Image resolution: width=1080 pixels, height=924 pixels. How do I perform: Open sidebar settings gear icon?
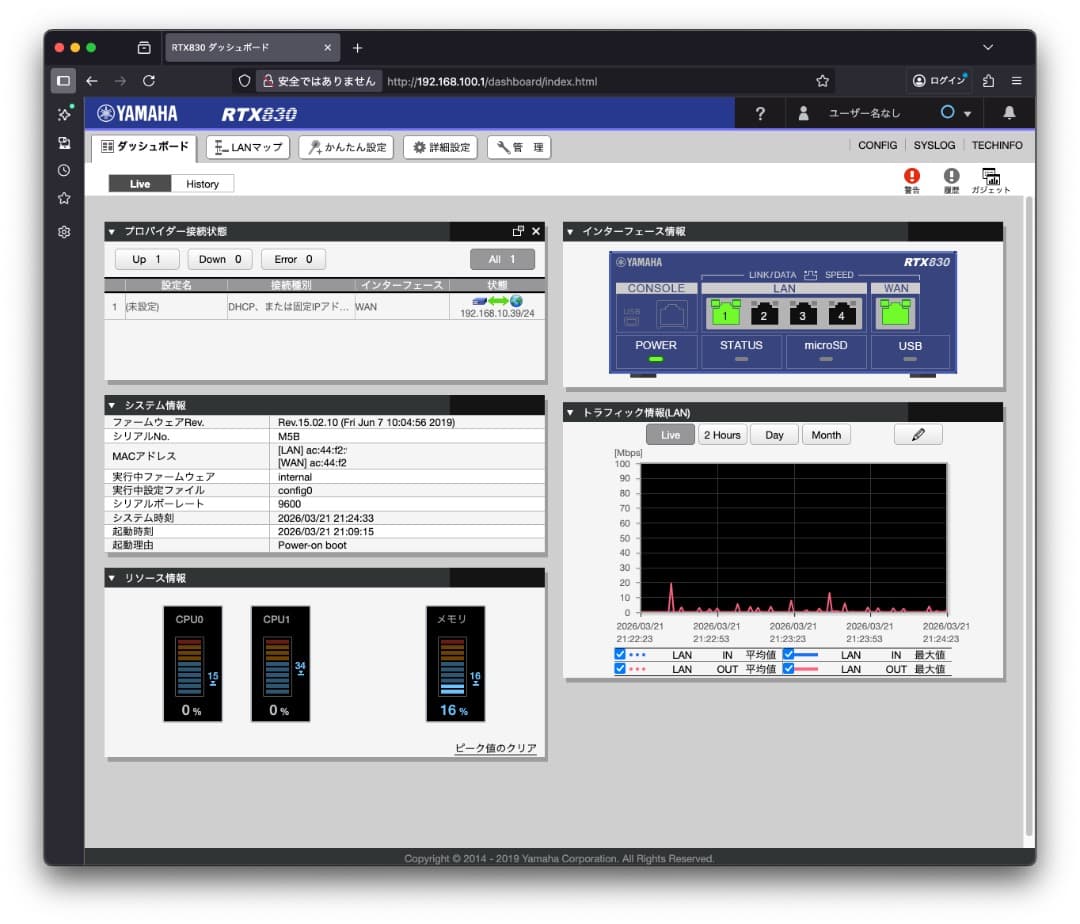[64, 232]
